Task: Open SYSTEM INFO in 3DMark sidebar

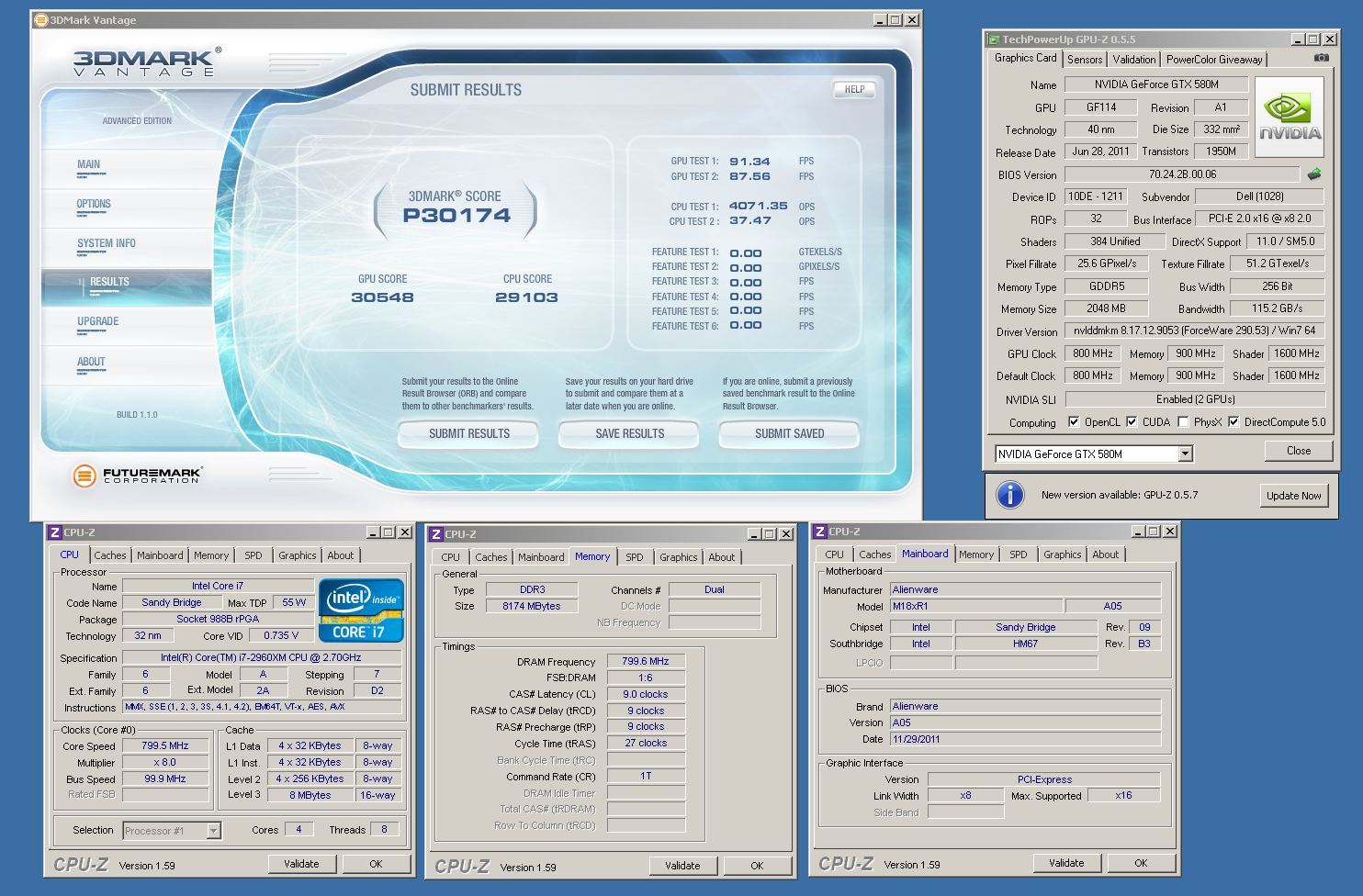Action: (x=107, y=243)
